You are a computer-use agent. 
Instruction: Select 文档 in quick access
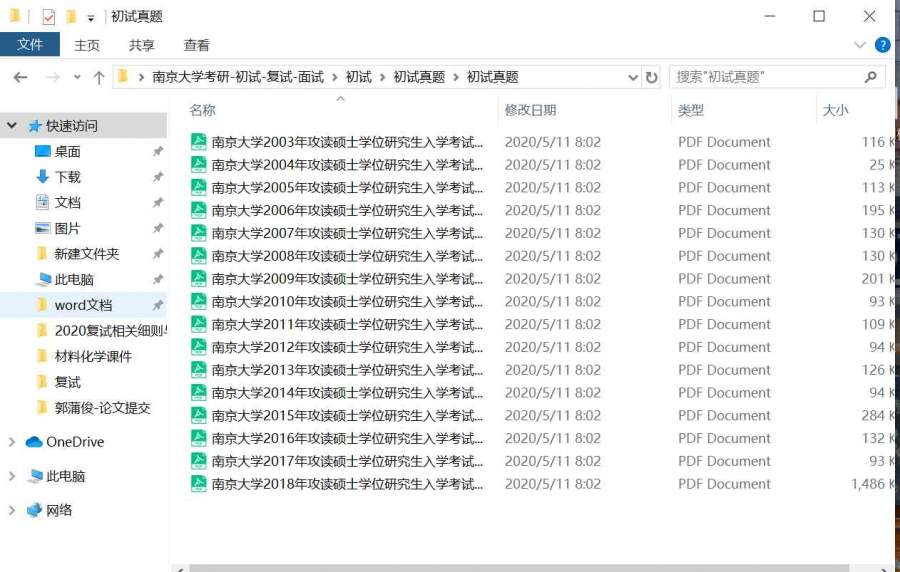67,203
